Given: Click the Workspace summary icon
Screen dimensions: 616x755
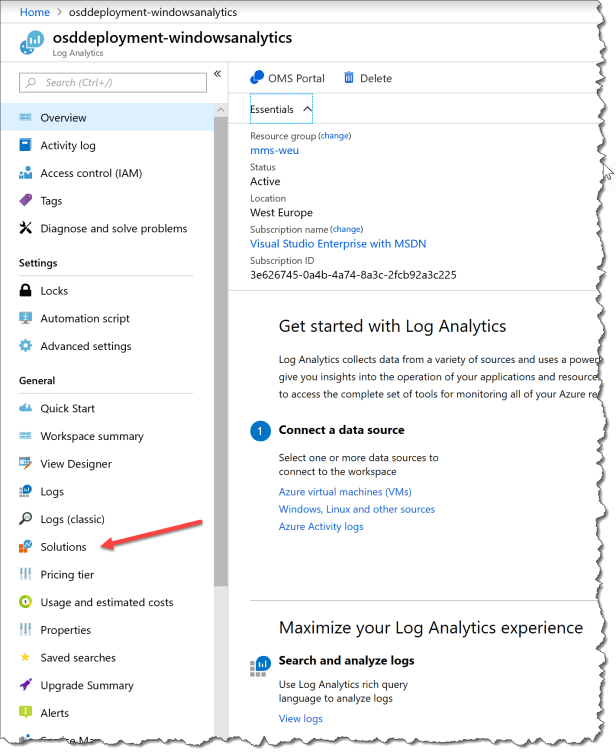Looking at the screenshot, I should coord(25,436).
